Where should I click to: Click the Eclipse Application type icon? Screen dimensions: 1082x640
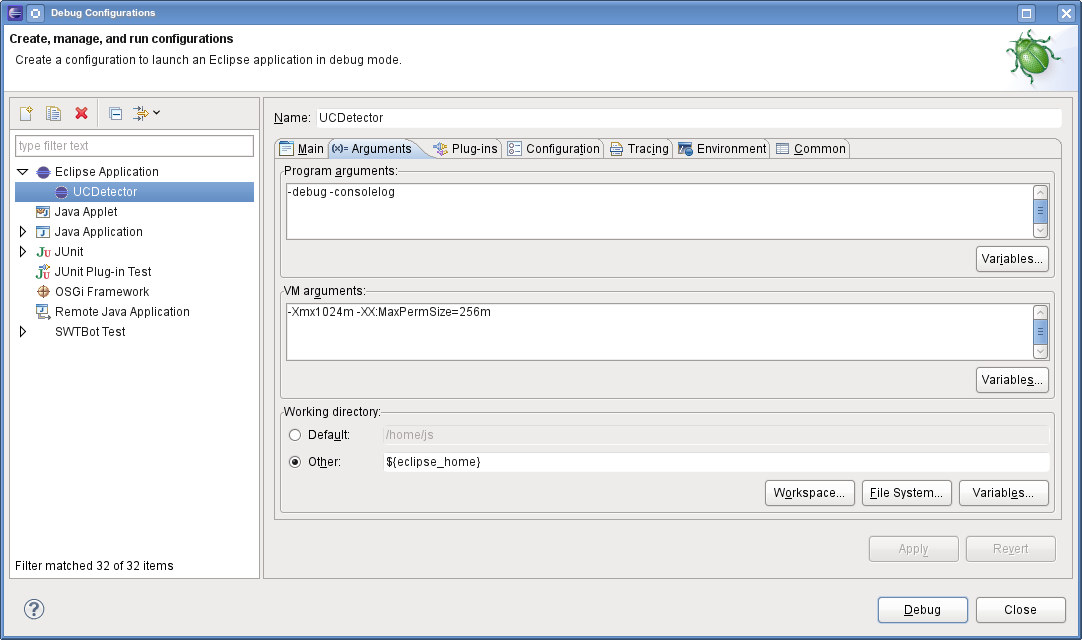tap(43, 172)
